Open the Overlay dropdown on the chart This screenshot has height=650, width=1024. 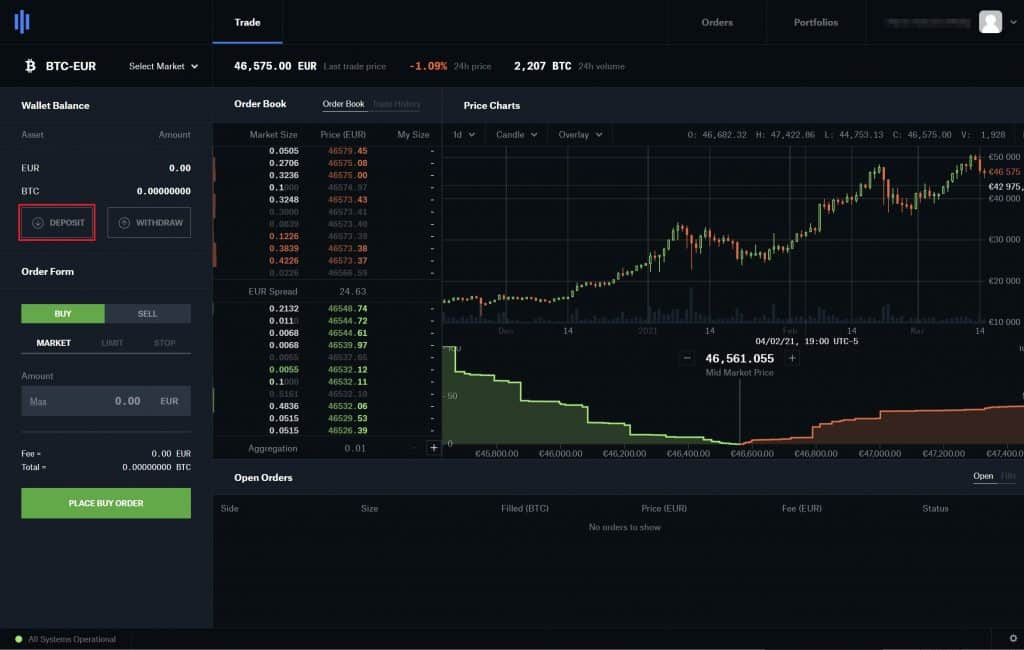click(580, 134)
